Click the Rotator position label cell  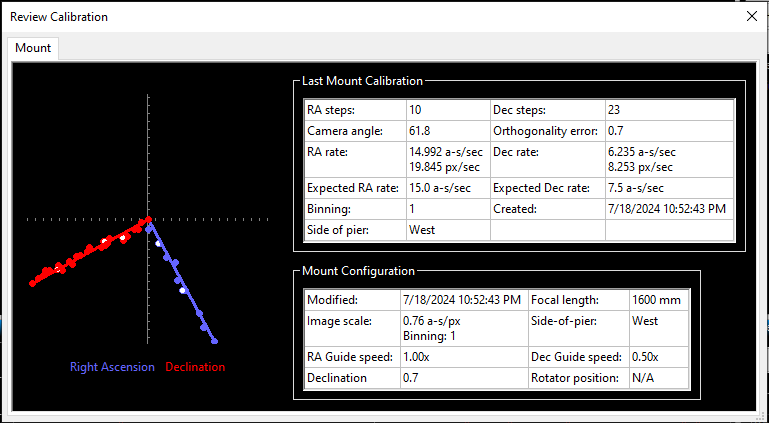579,378
